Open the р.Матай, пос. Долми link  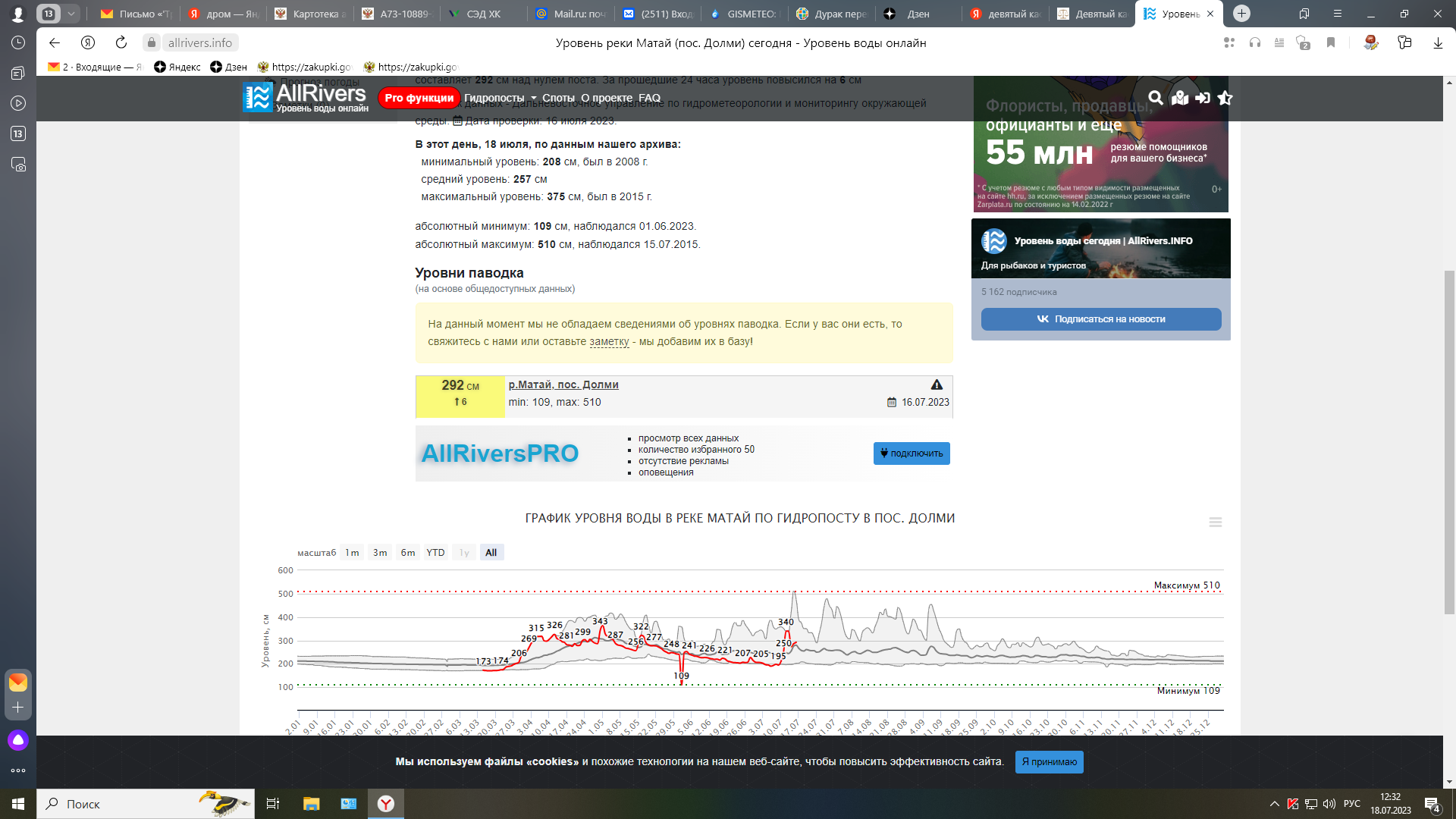(563, 384)
